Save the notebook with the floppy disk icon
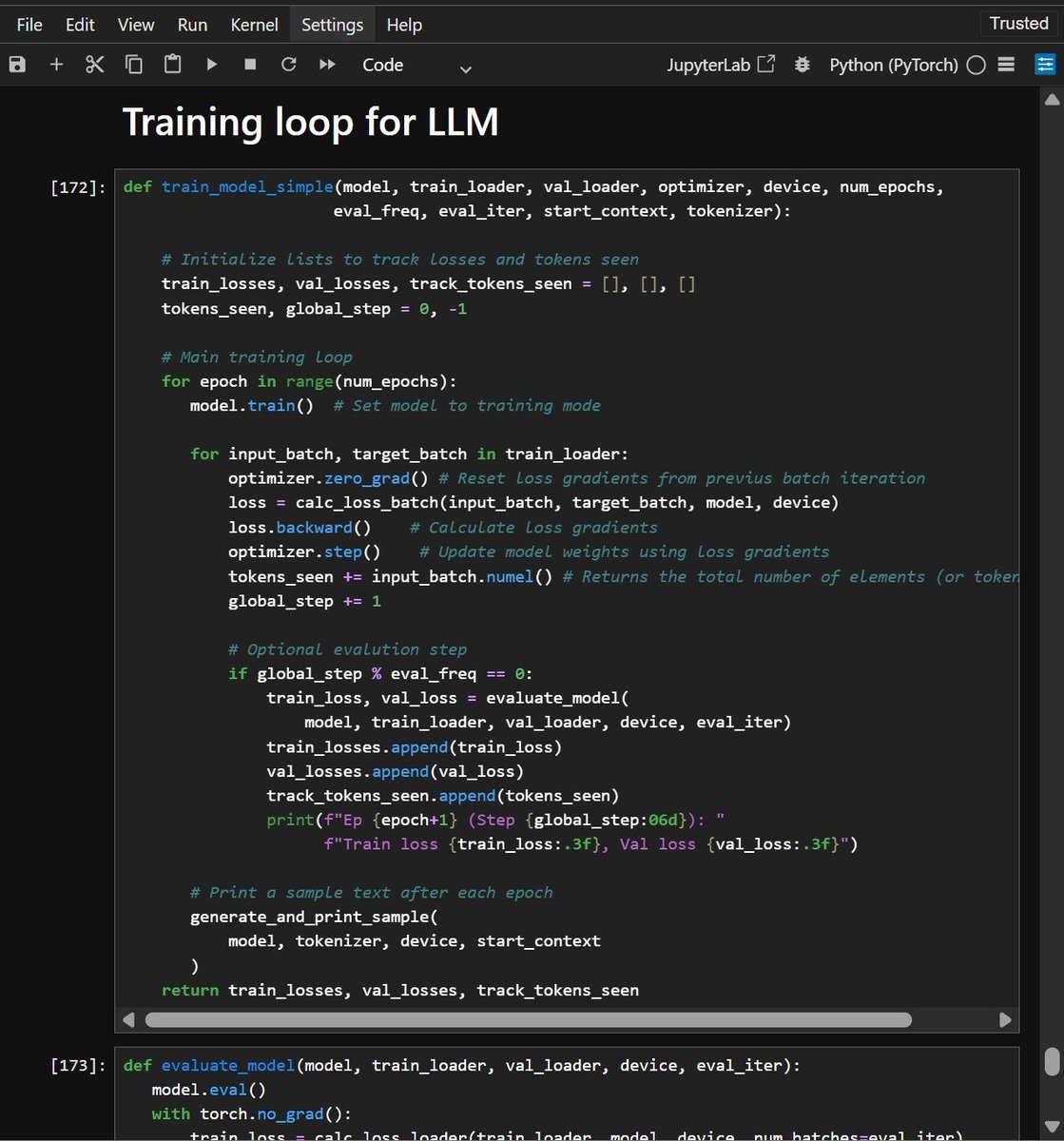Viewport: 1064px width, 1141px height. click(x=17, y=65)
